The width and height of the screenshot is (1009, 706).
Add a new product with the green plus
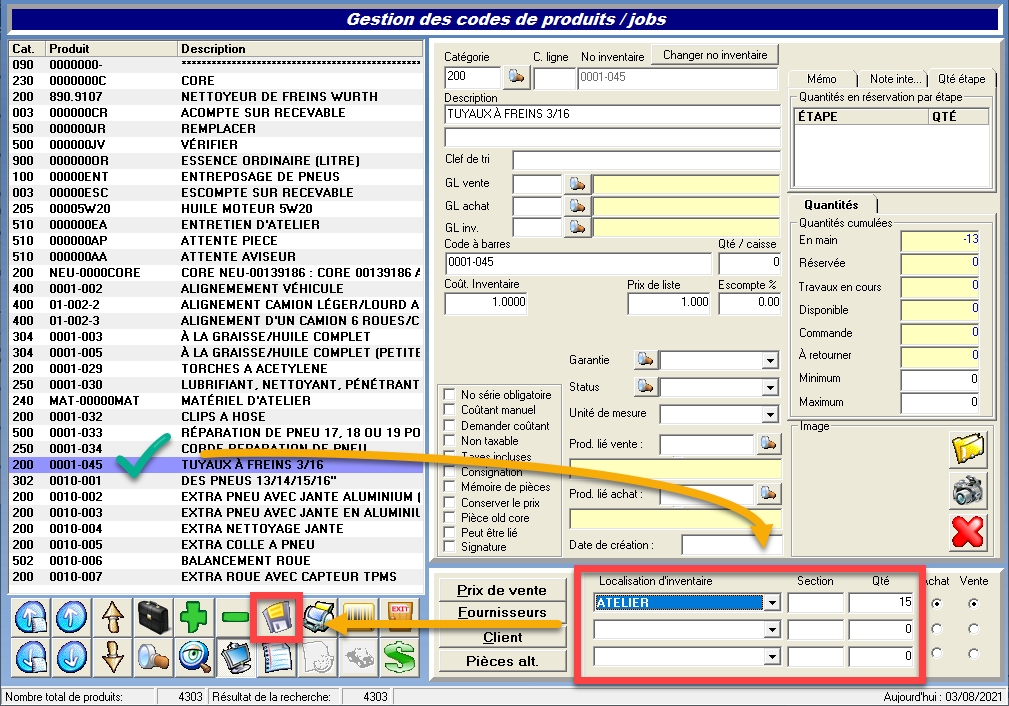[194, 617]
